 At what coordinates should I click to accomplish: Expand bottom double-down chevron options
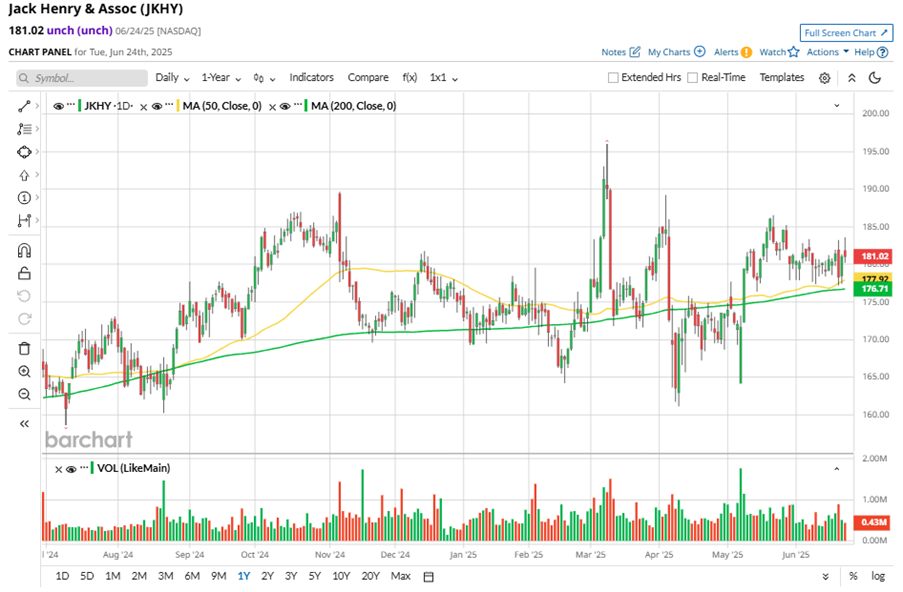tap(825, 576)
